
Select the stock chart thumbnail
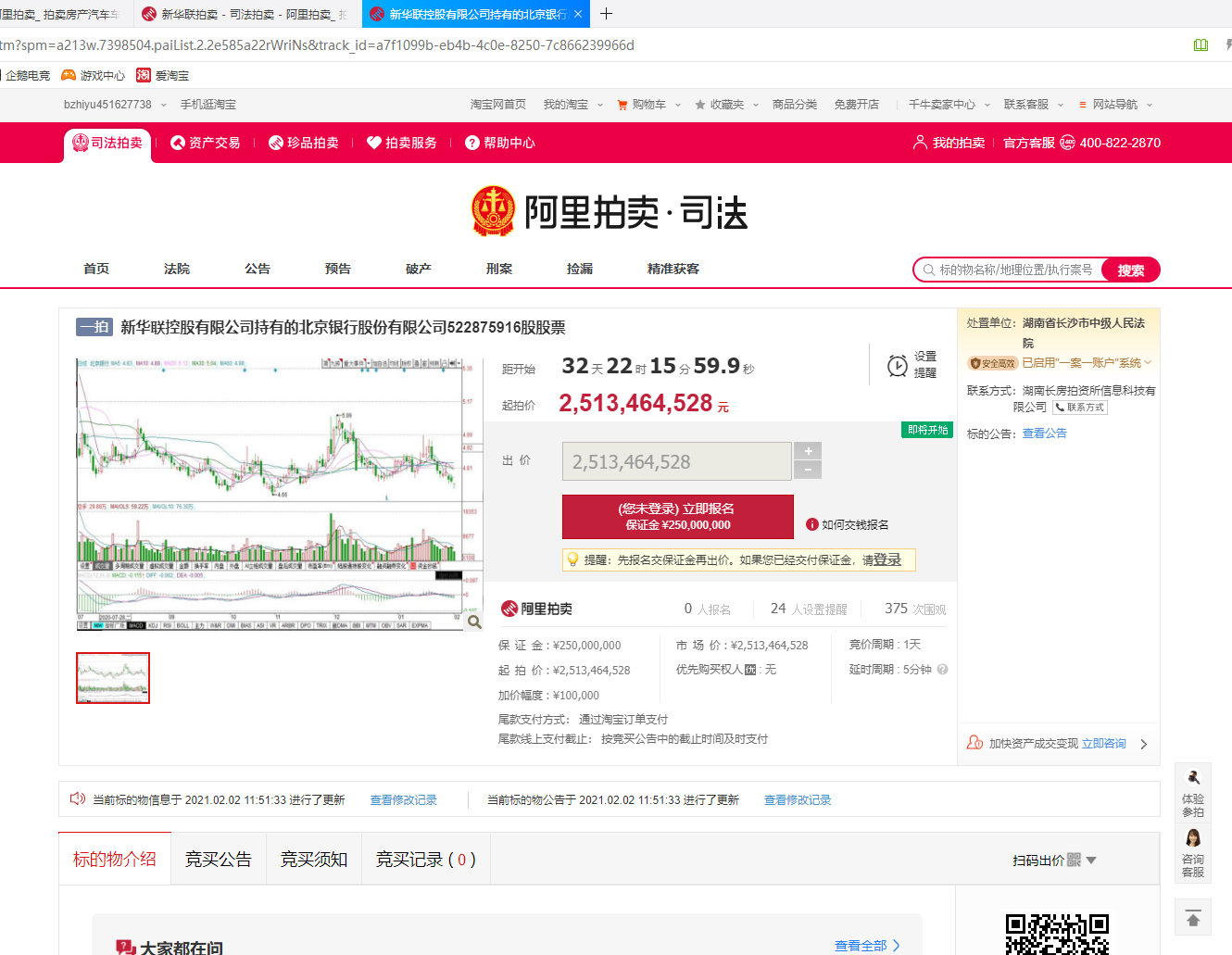(113, 678)
